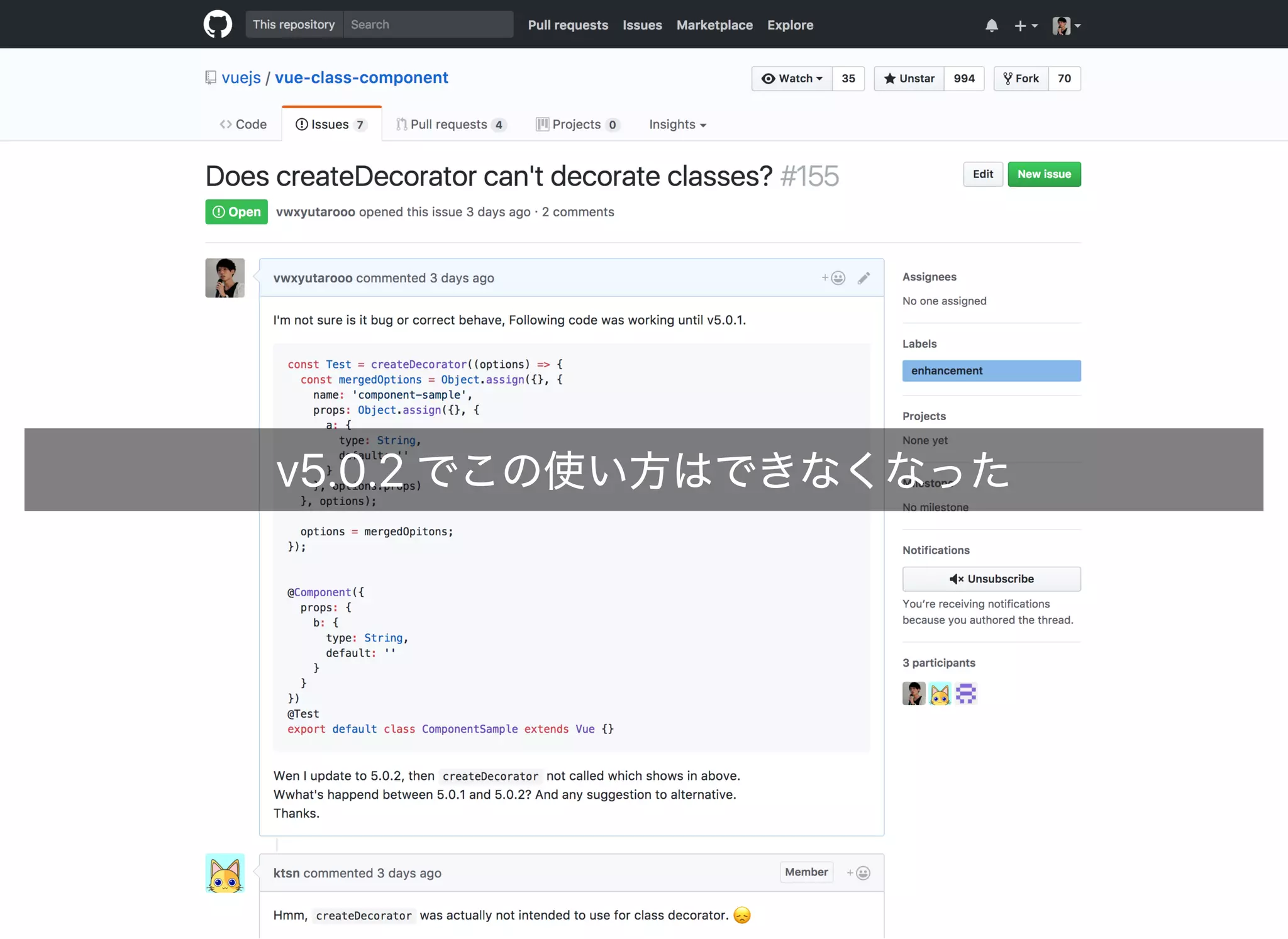Image resolution: width=1288 pixels, height=939 pixels.
Task: Add a reaction to ktsn's comment
Action: (x=858, y=873)
